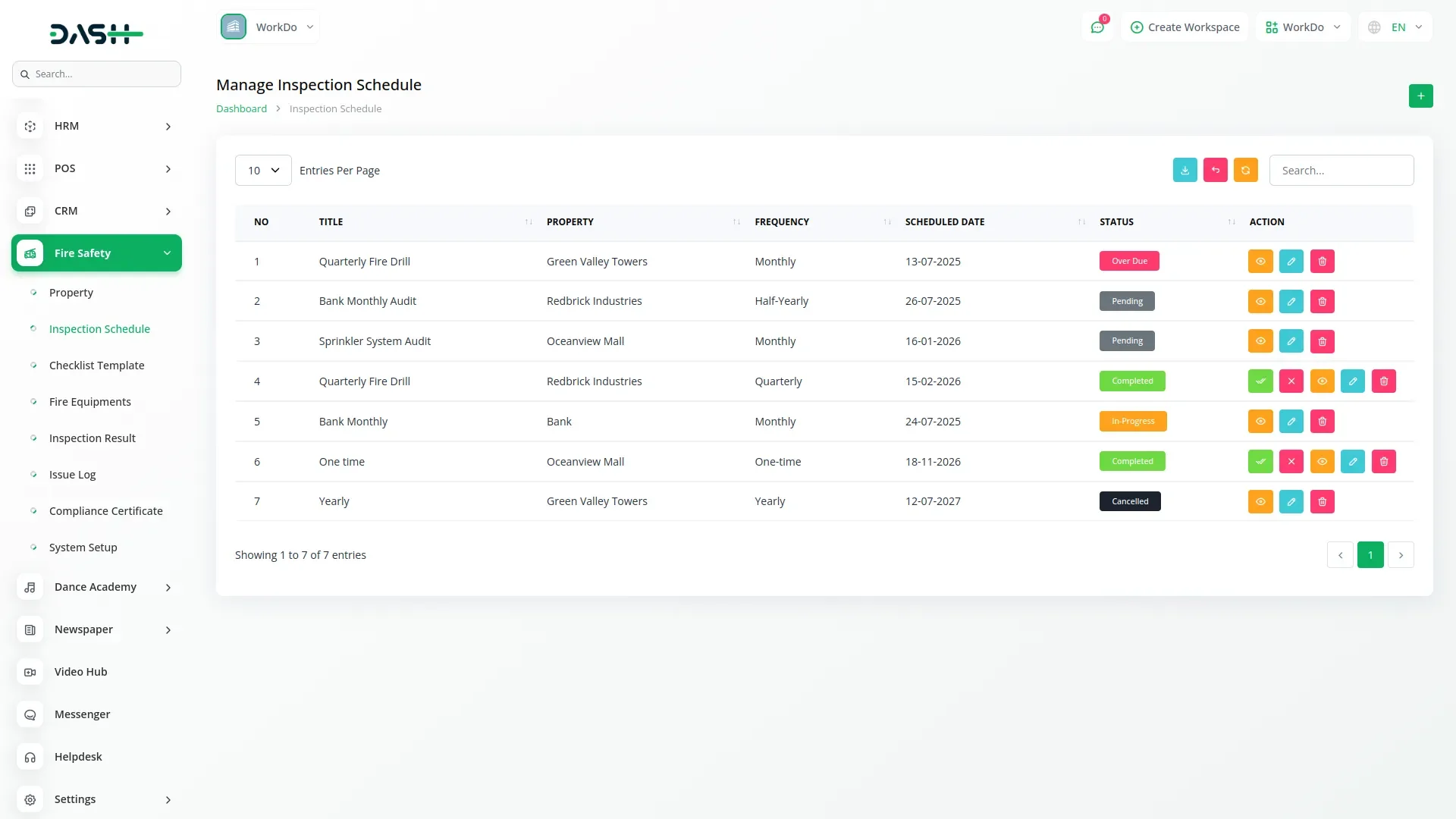View Bank Monthly in-progress row eye icon
Viewport: 1456px width, 819px height.
pos(1260,421)
